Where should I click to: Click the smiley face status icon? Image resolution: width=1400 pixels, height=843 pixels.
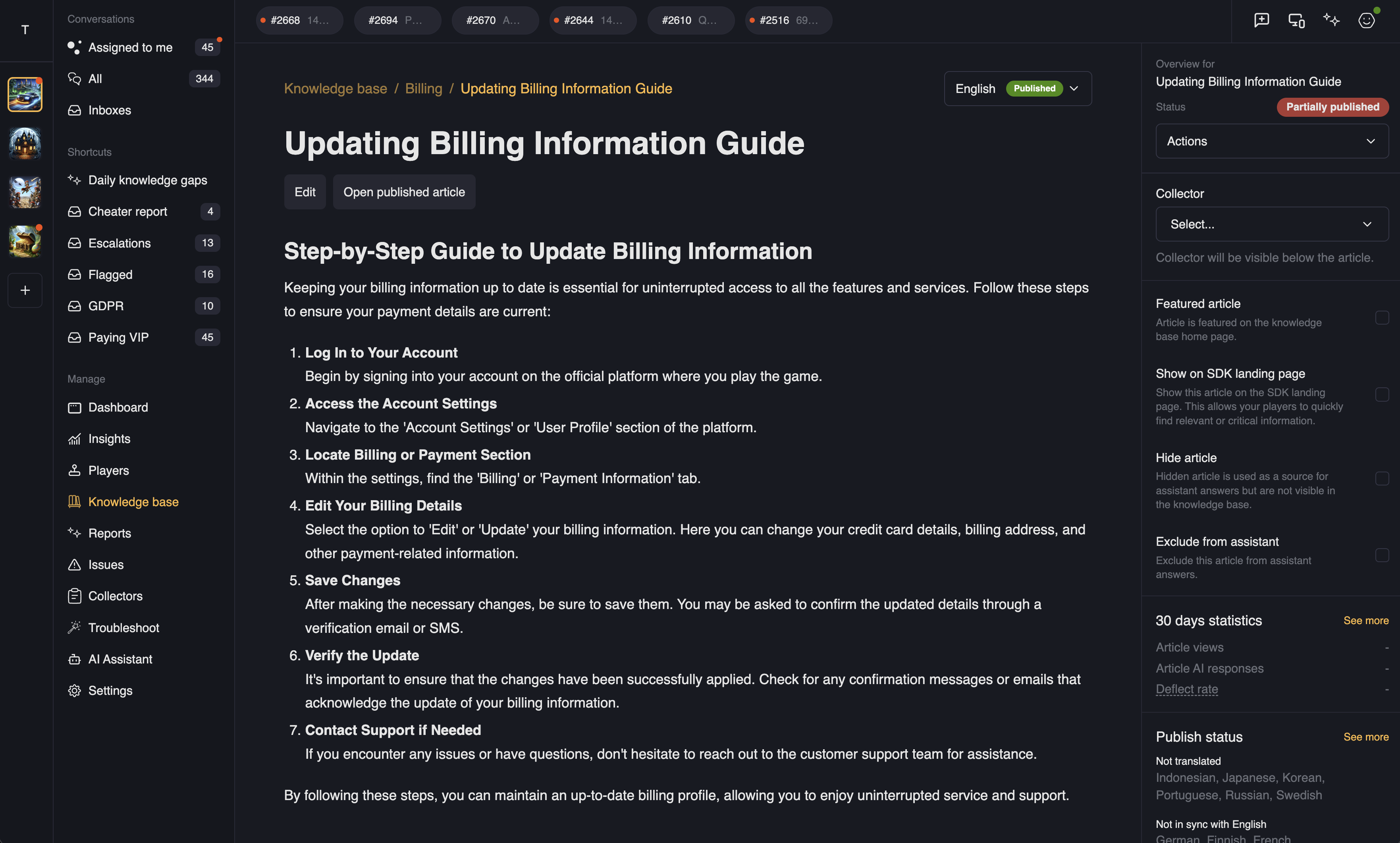click(x=1366, y=20)
